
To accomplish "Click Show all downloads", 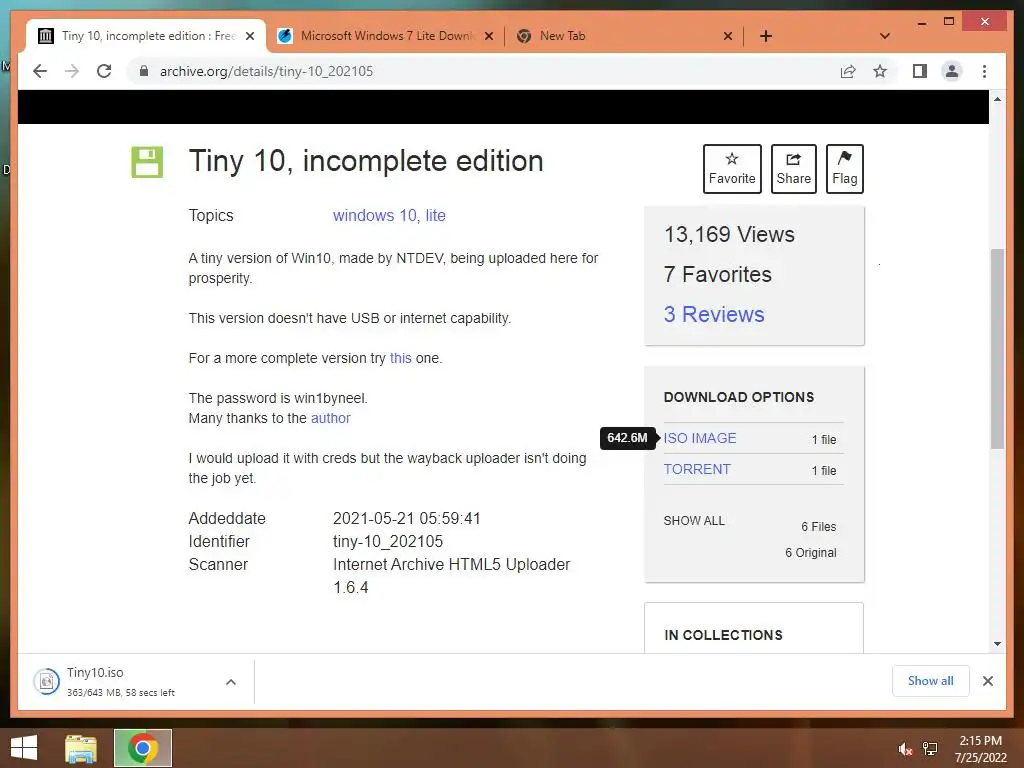I will tap(931, 681).
